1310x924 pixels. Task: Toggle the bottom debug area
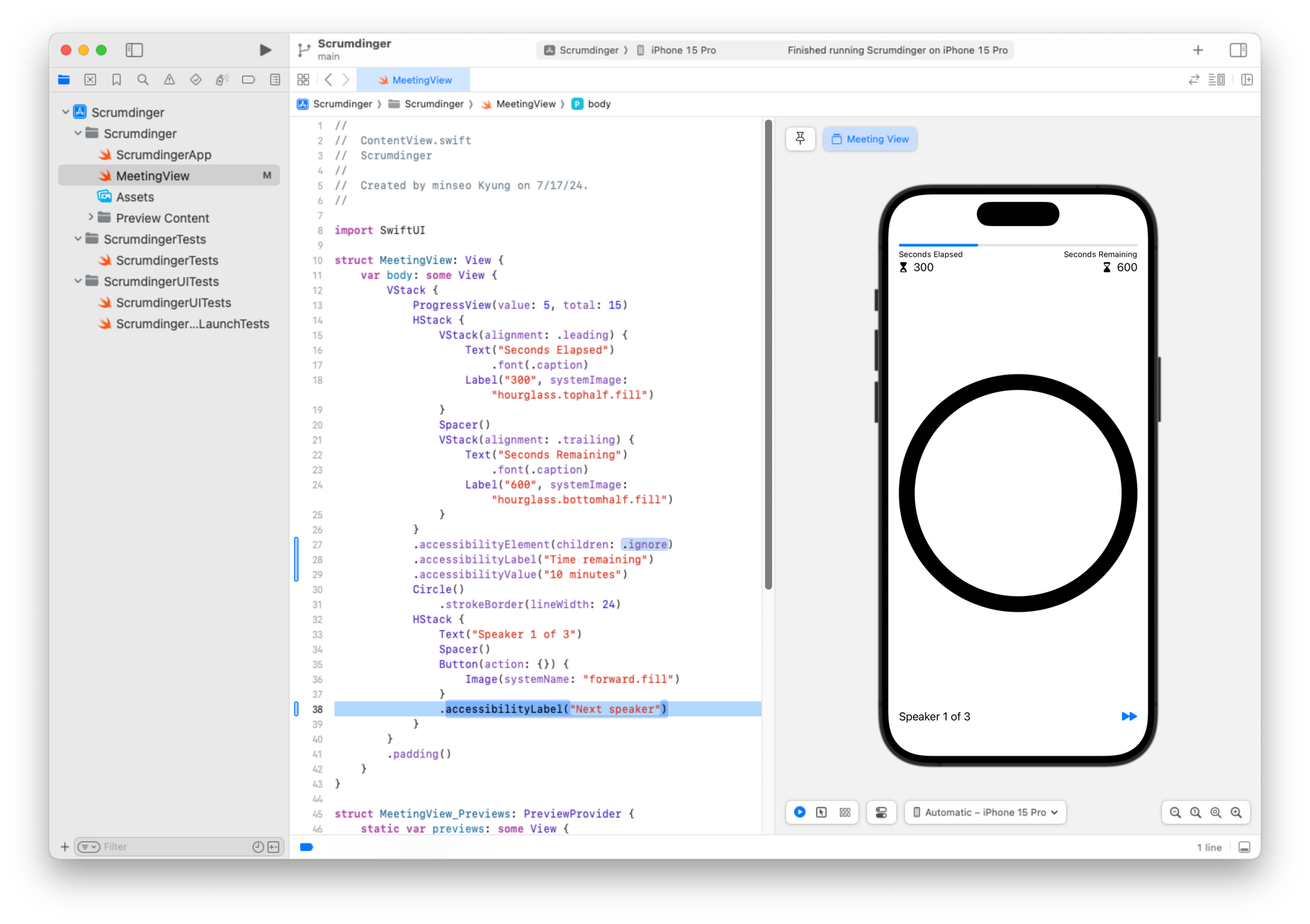pos(1244,847)
